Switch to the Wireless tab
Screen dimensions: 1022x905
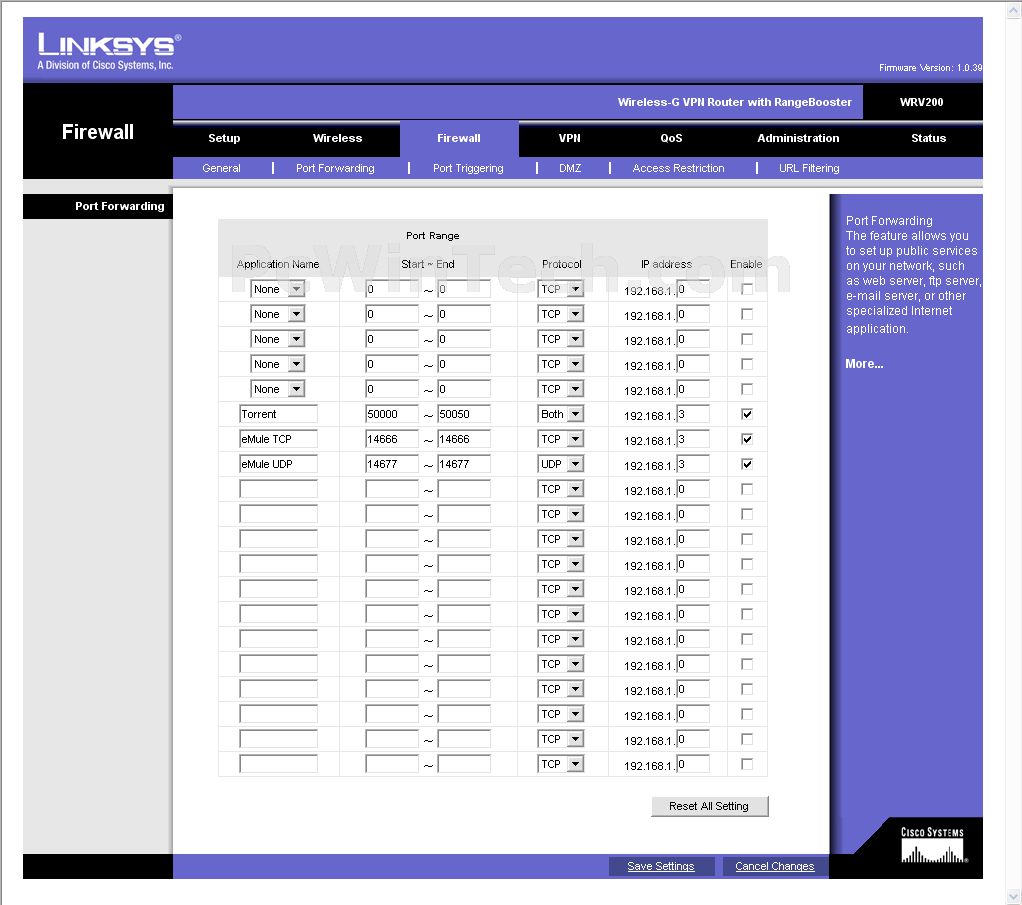pyautogui.click(x=337, y=138)
